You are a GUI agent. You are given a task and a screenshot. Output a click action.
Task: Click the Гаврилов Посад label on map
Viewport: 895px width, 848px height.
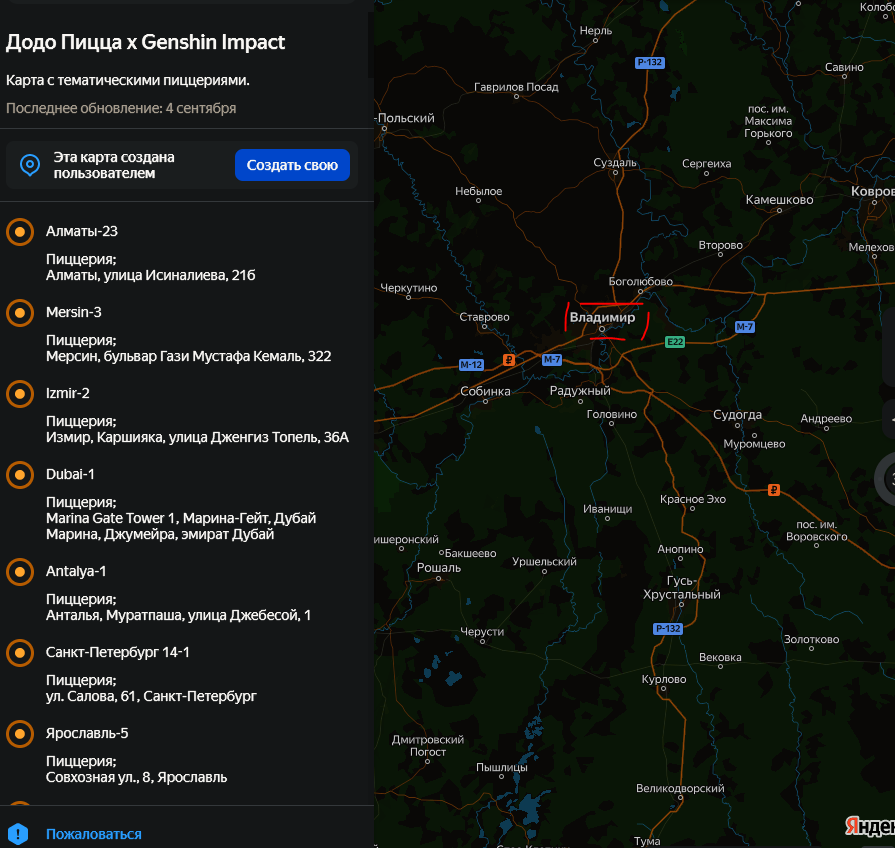point(516,87)
